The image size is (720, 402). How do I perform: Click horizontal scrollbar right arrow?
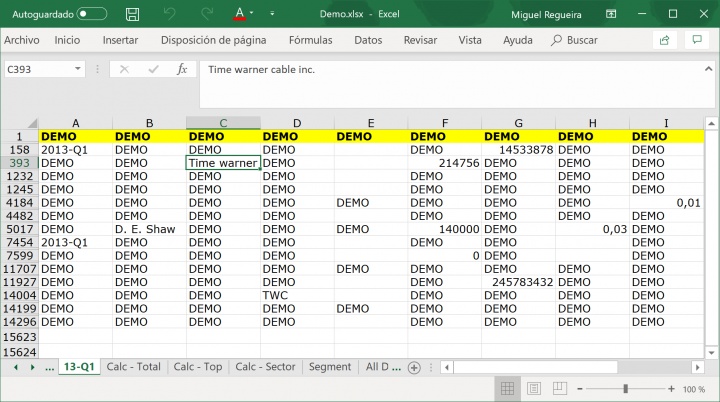click(x=698, y=367)
